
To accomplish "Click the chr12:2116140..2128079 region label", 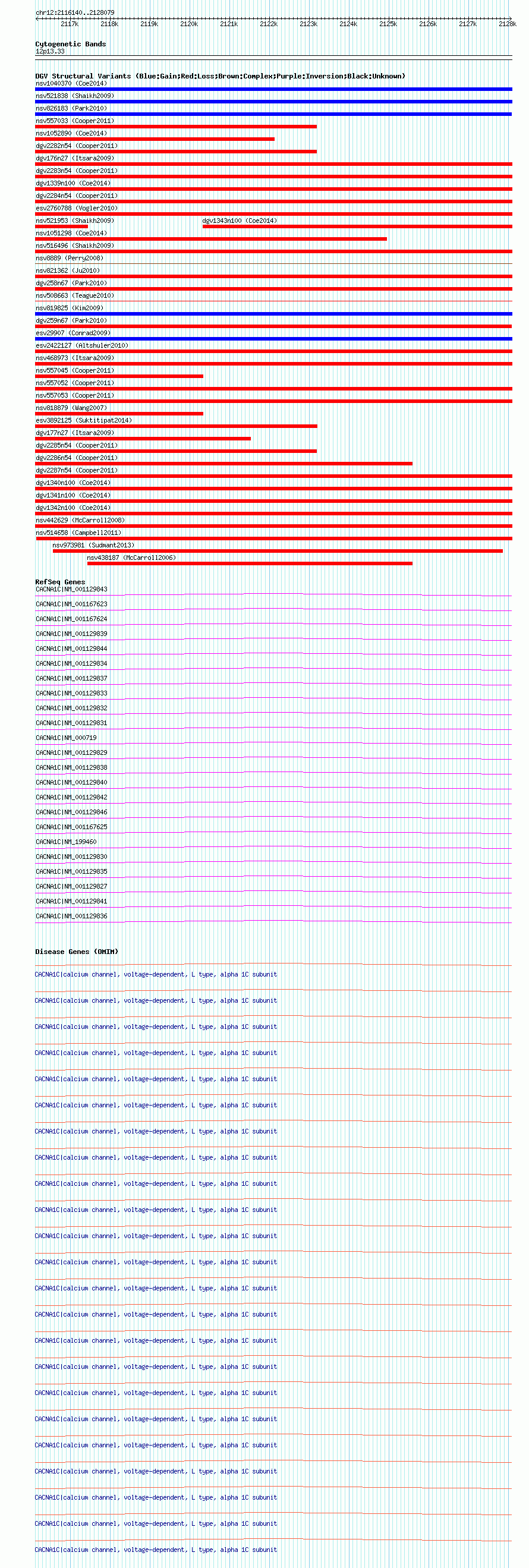I will (75, 12).
